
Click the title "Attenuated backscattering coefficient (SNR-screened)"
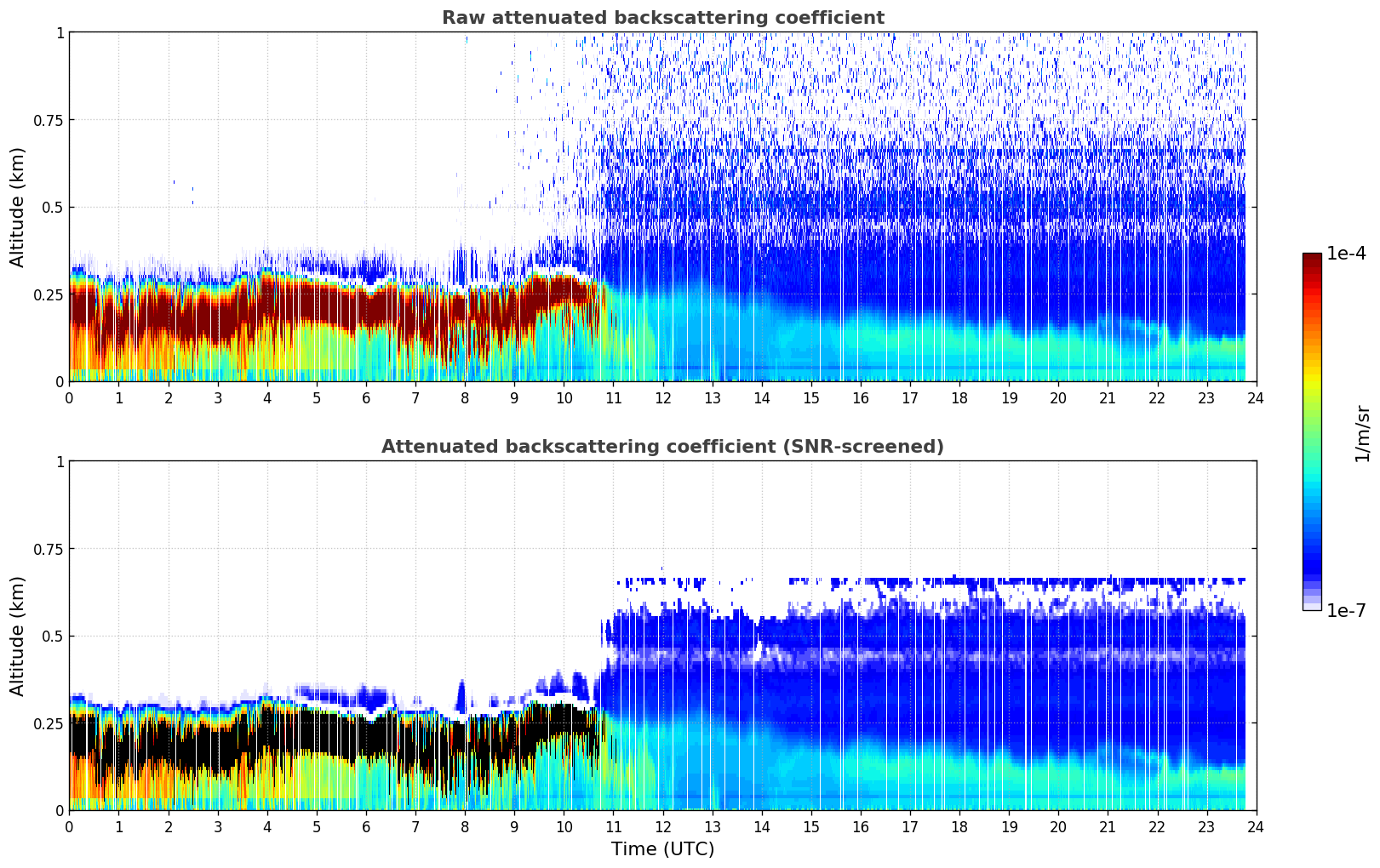662,447
